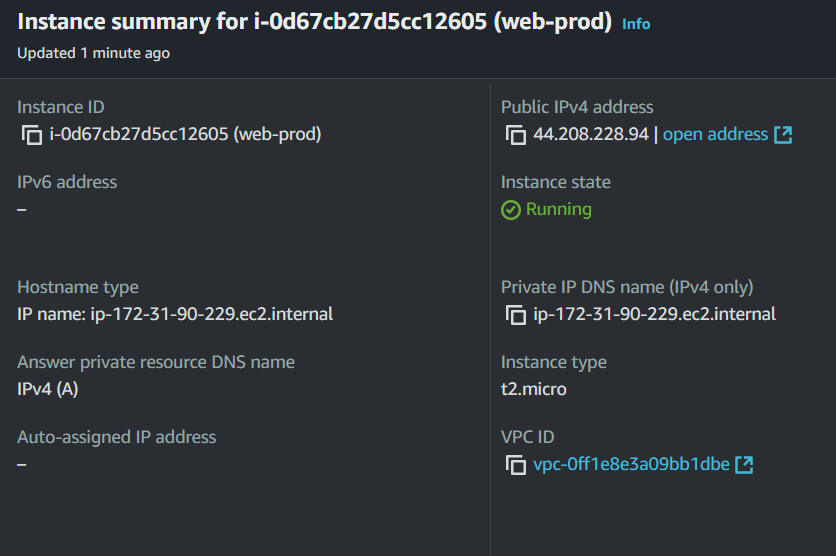Viewport: 836px width, 556px height.
Task: Click the Auto-assigned IP address label
Action: (x=116, y=436)
